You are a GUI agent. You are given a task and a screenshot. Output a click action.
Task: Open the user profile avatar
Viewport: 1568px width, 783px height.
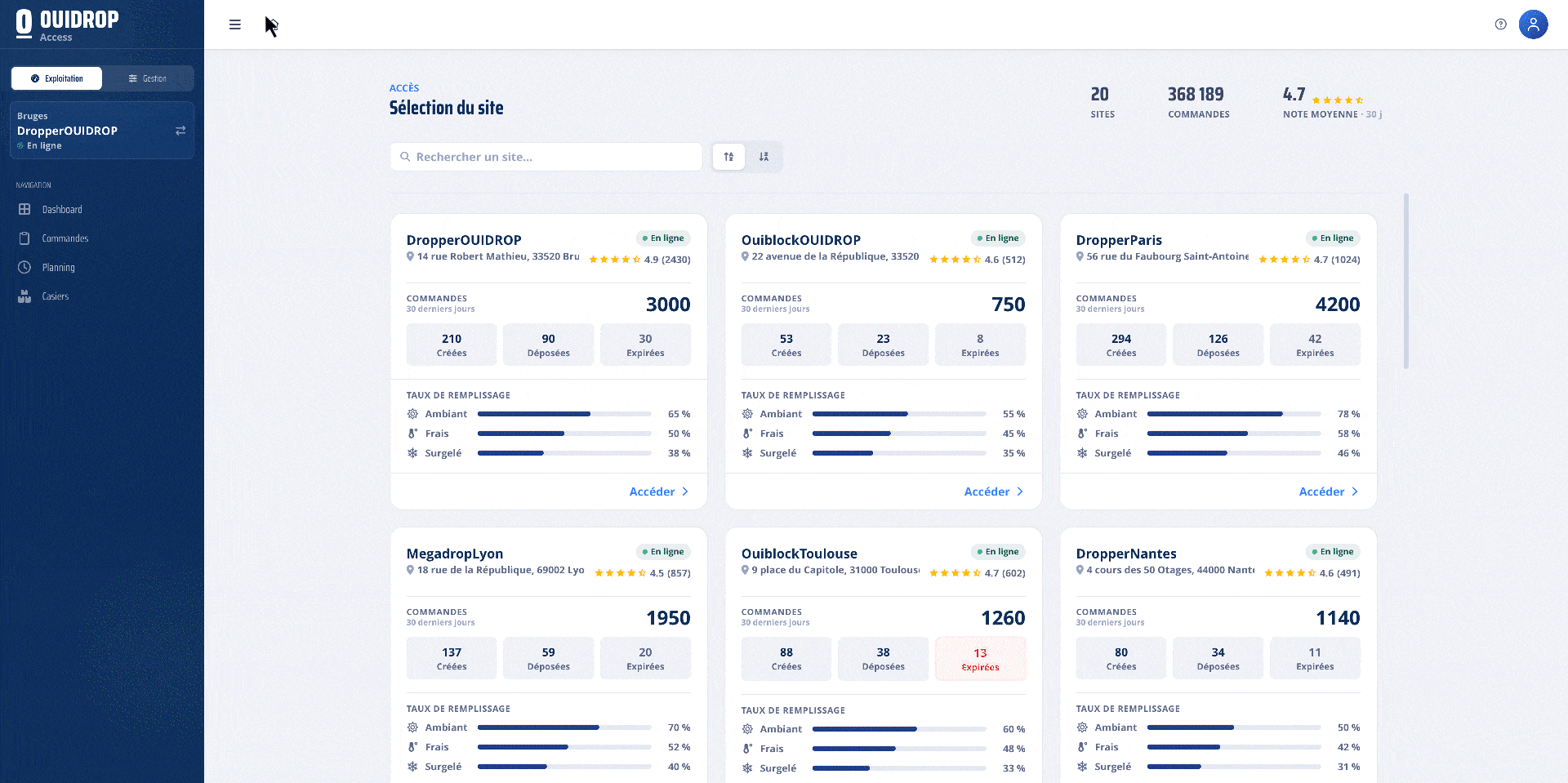1533,24
